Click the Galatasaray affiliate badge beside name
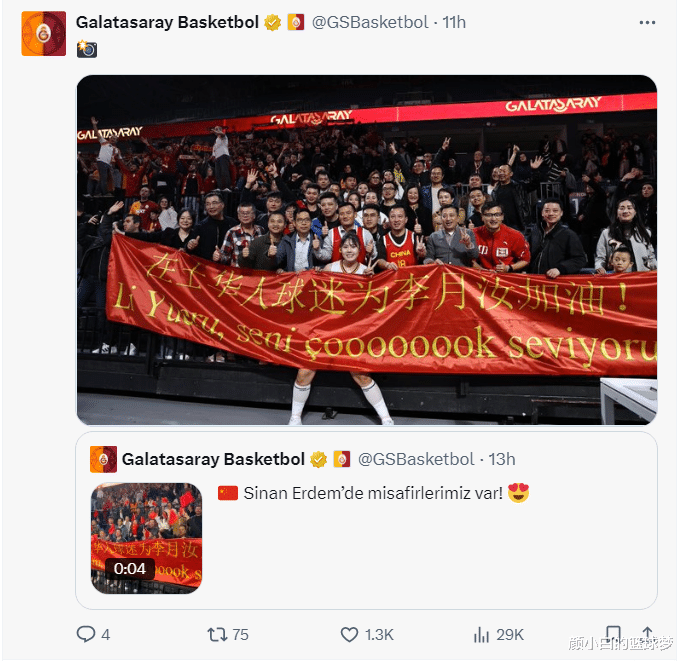Image resolution: width=681 pixels, height=661 pixels. 296,22
